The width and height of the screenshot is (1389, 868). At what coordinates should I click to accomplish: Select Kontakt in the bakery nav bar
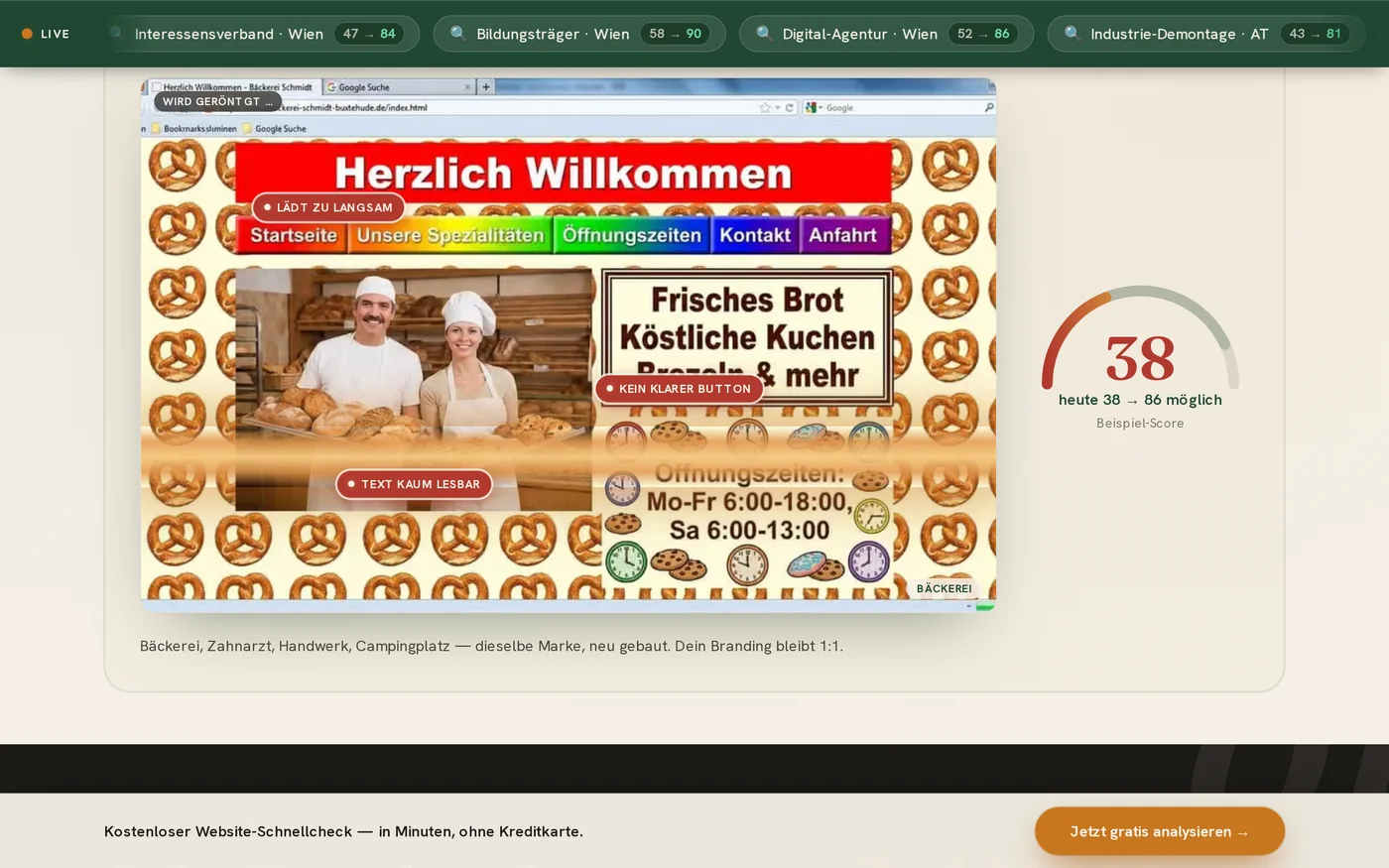(x=755, y=235)
